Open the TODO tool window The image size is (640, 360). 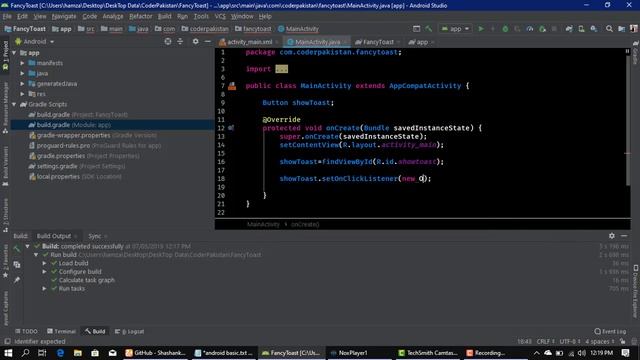[x=26, y=331]
